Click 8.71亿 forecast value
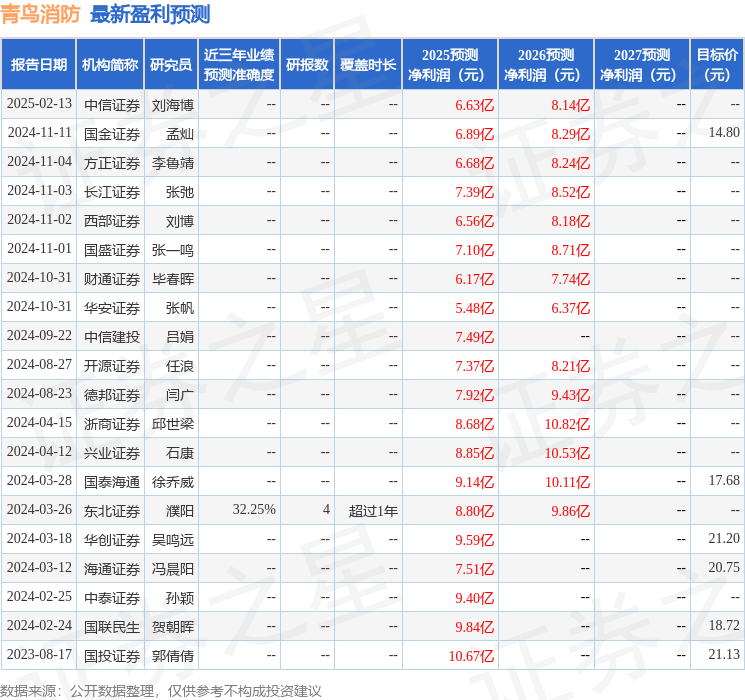The width and height of the screenshot is (745, 700). click(570, 250)
